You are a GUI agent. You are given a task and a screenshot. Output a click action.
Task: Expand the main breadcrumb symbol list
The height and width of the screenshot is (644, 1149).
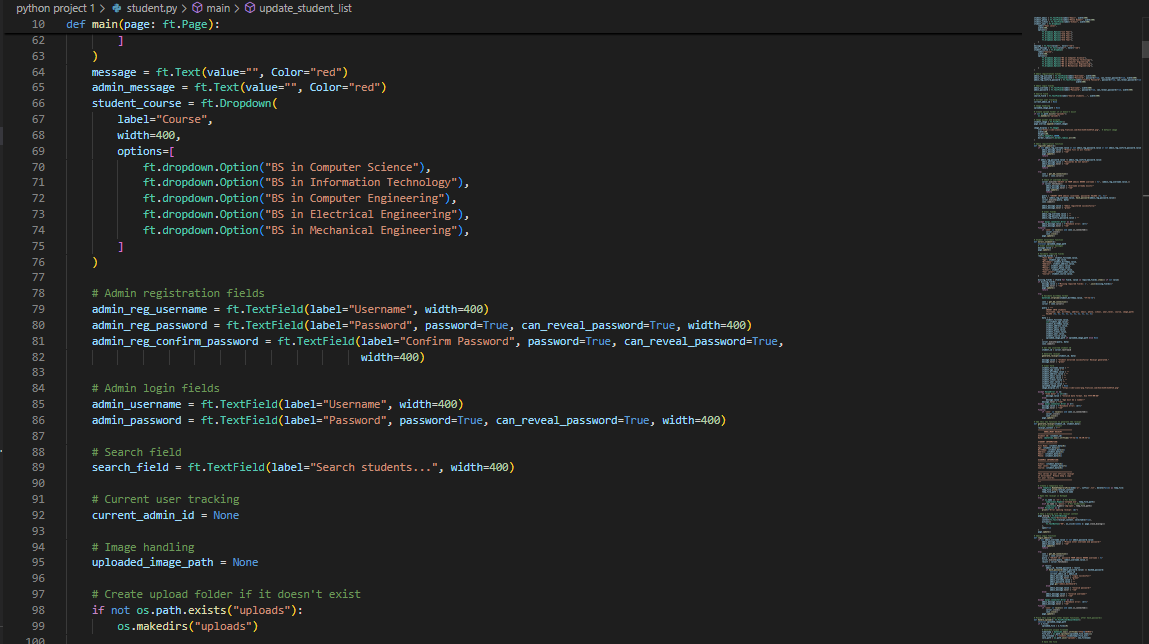218,8
